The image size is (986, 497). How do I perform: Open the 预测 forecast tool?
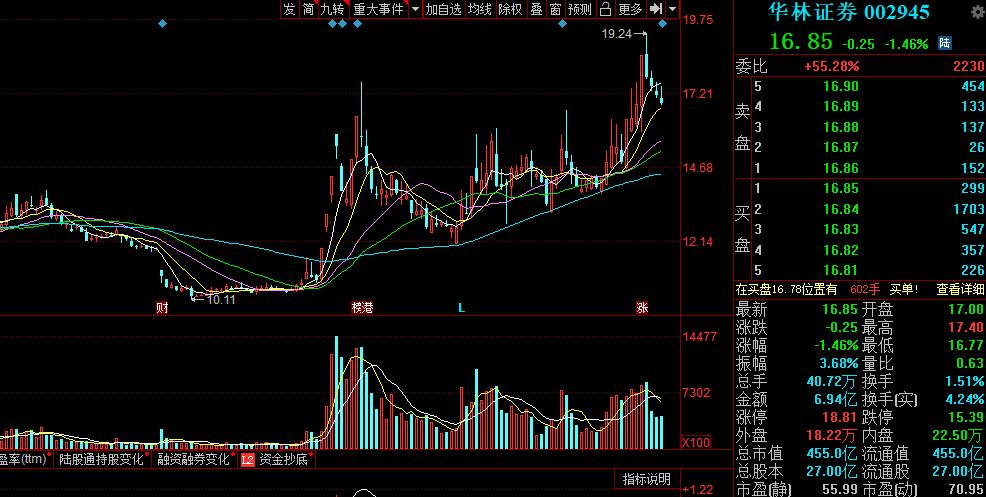[x=580, y=9]
